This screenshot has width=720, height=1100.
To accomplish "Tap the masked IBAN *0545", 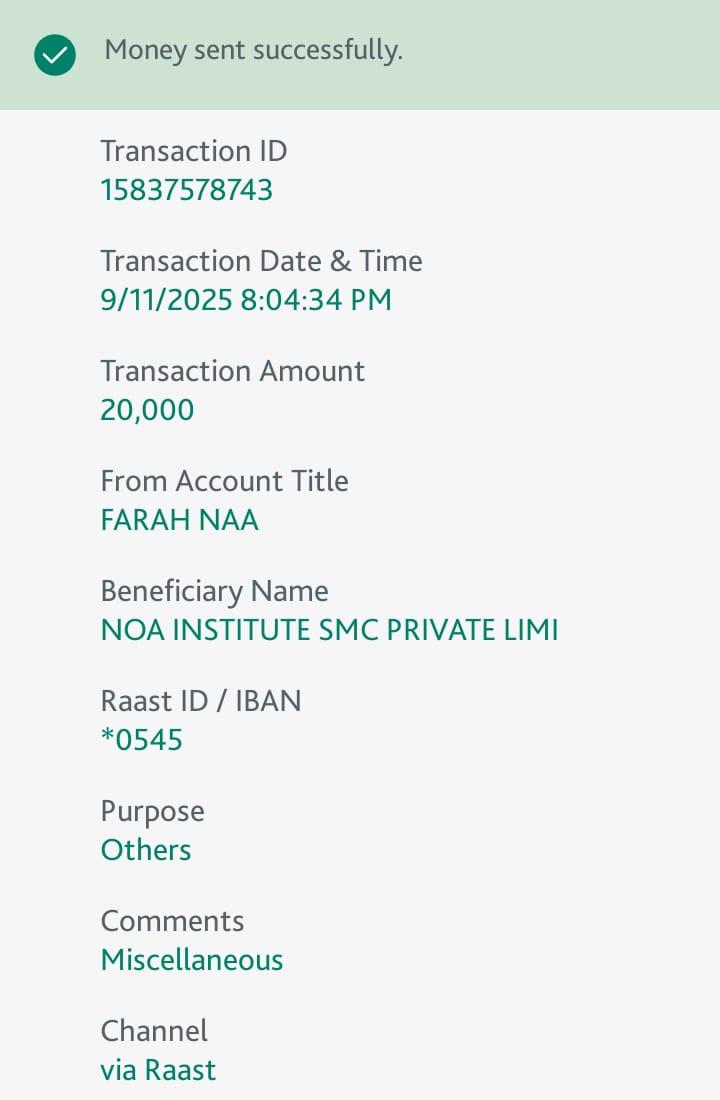I will (x=141, y=740).
